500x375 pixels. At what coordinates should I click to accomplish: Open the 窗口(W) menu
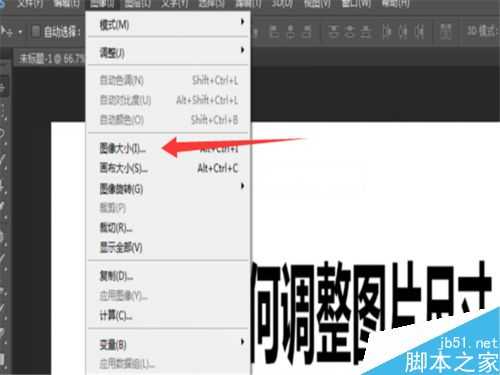(x=356, y=3)
